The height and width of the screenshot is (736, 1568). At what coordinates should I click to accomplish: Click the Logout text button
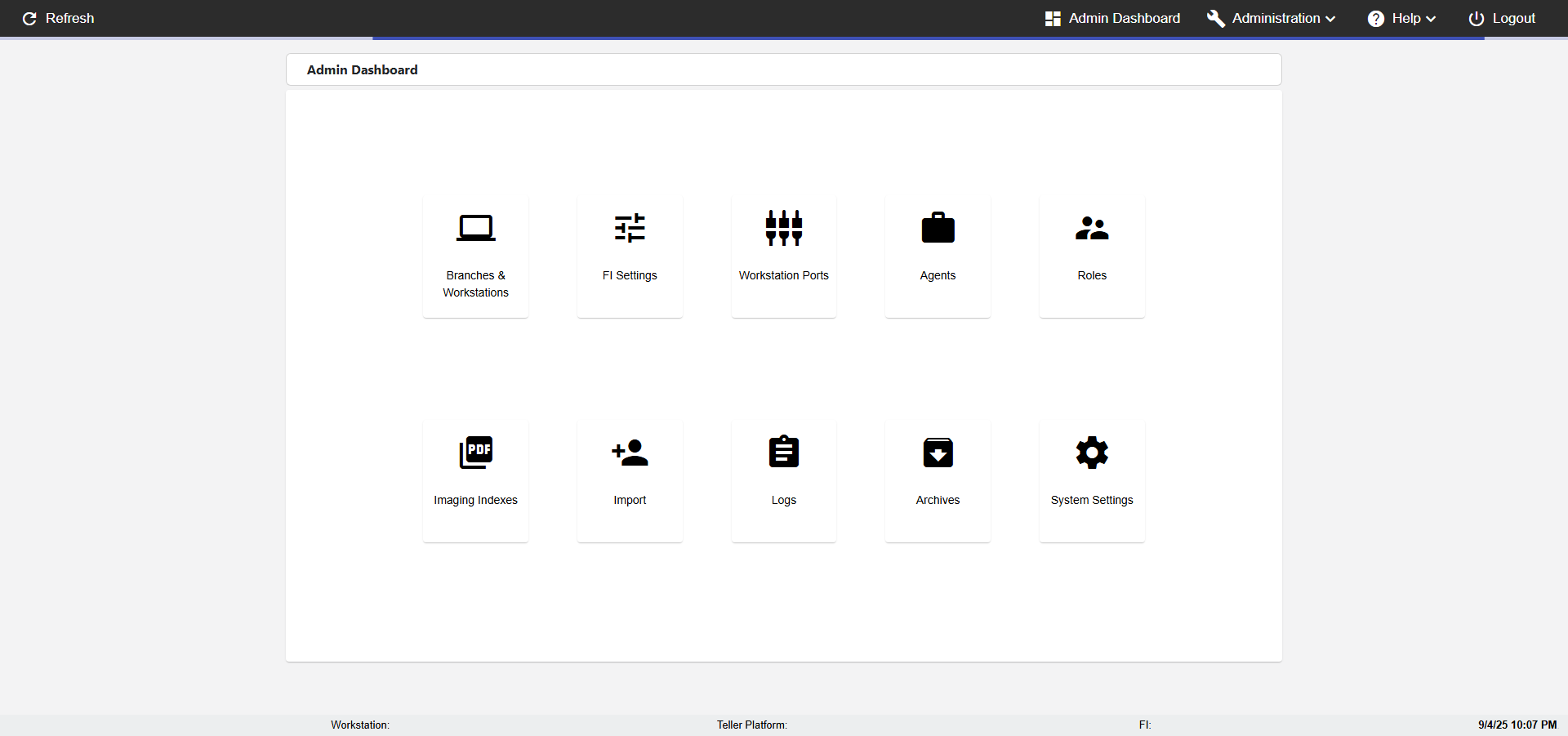(x=1514, y=18)
